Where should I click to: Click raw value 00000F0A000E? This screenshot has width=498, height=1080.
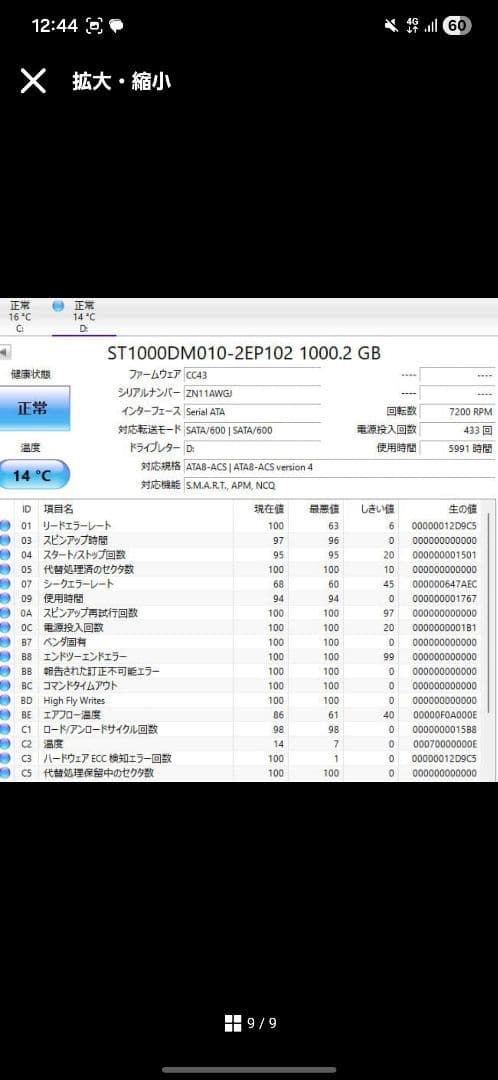pos(444,714)
